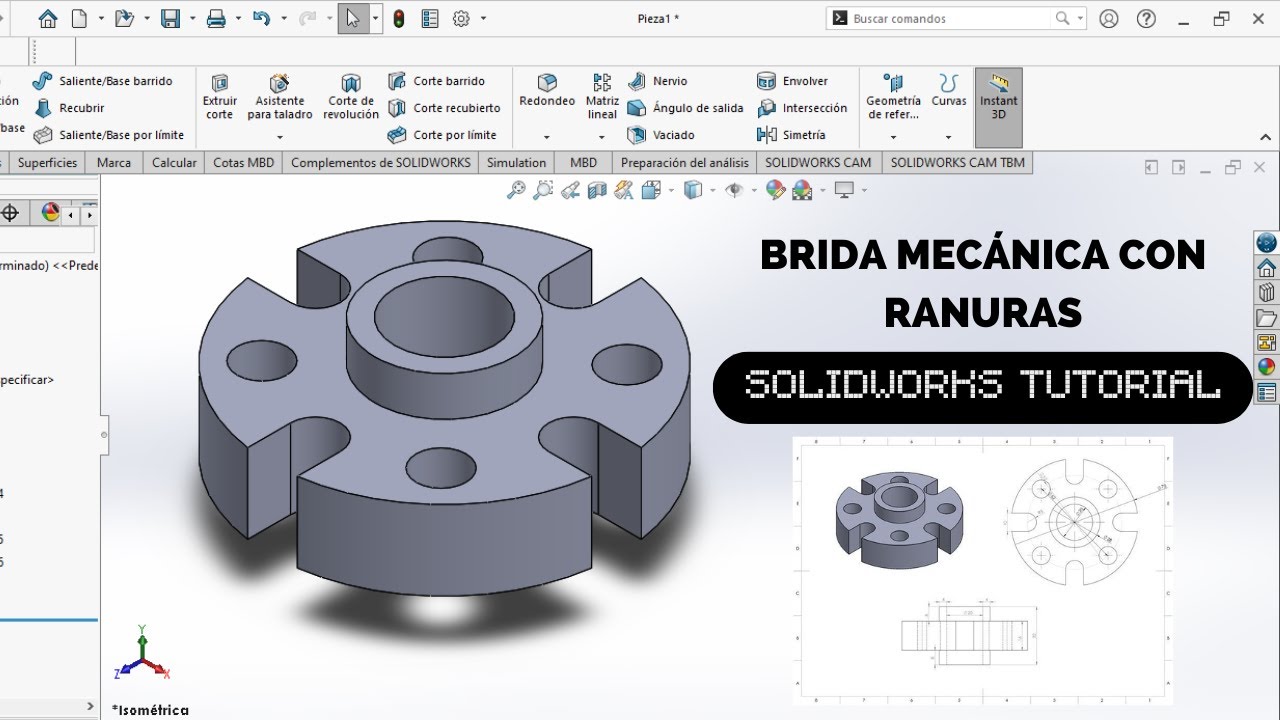Toggle Hide/Show items eye icon
1280x720 pixels.
(x=735, y=189)
